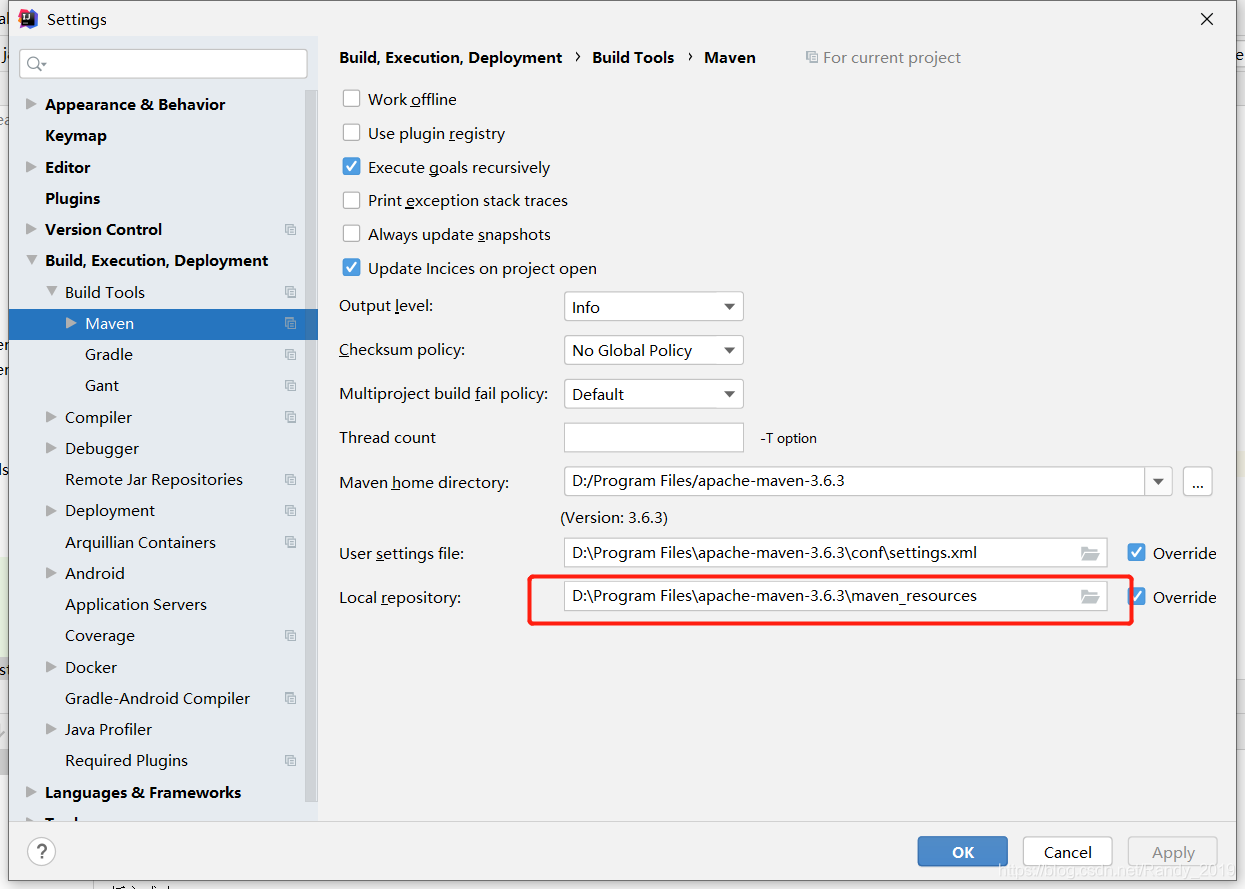The width and height of the screenshot is (1245, 889).
Task: Collapse the Build Tools node
Action: [51, 292]
